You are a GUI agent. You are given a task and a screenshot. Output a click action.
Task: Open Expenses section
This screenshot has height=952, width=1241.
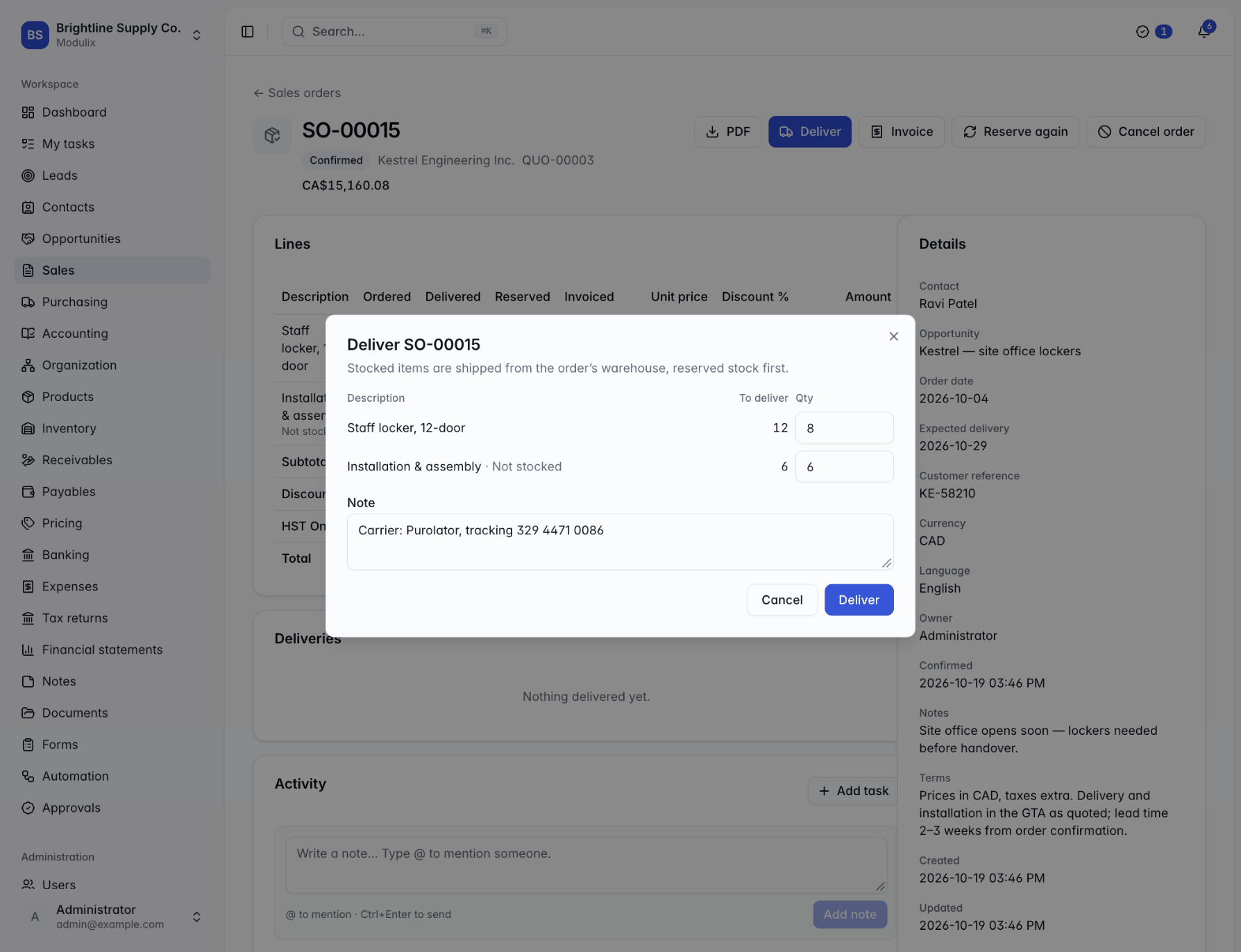[112, 586]
